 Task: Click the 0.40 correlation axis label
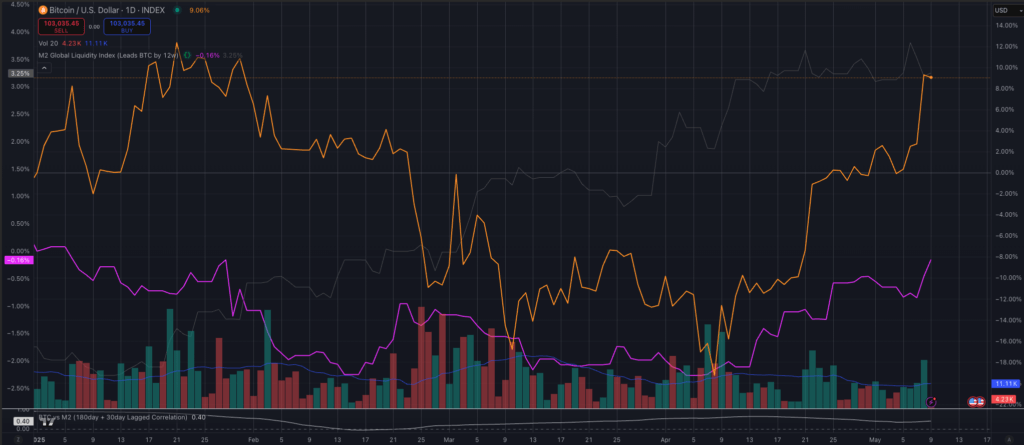pyautogui.click(x=22, y=421)
